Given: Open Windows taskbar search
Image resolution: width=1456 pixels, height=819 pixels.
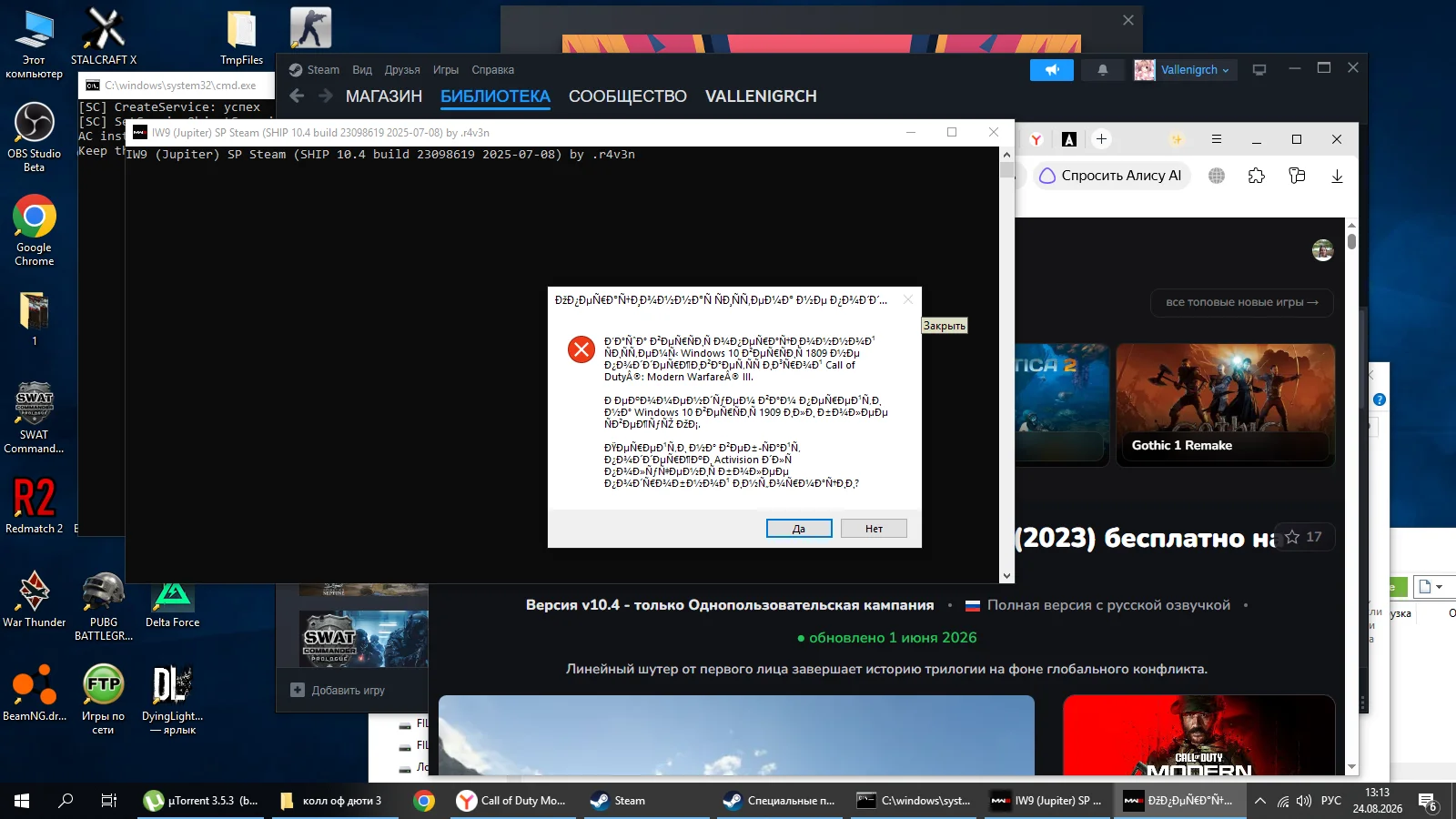Looking at the screenshot, I should pos(66,801).
